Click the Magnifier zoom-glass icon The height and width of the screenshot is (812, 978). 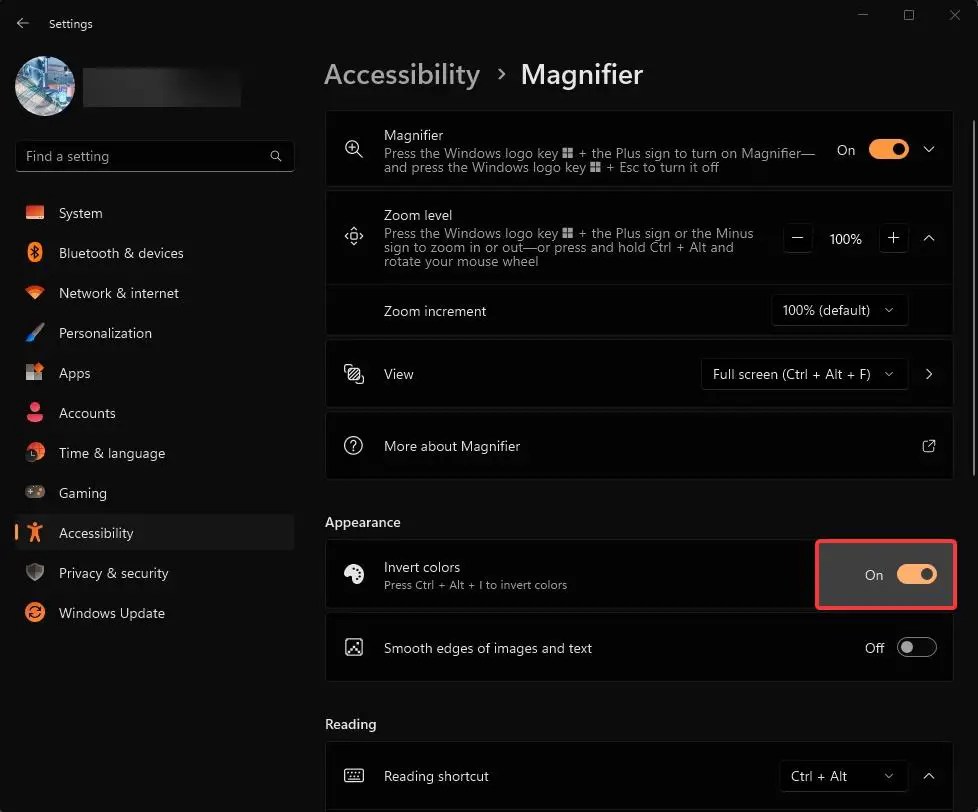point(354,149)
